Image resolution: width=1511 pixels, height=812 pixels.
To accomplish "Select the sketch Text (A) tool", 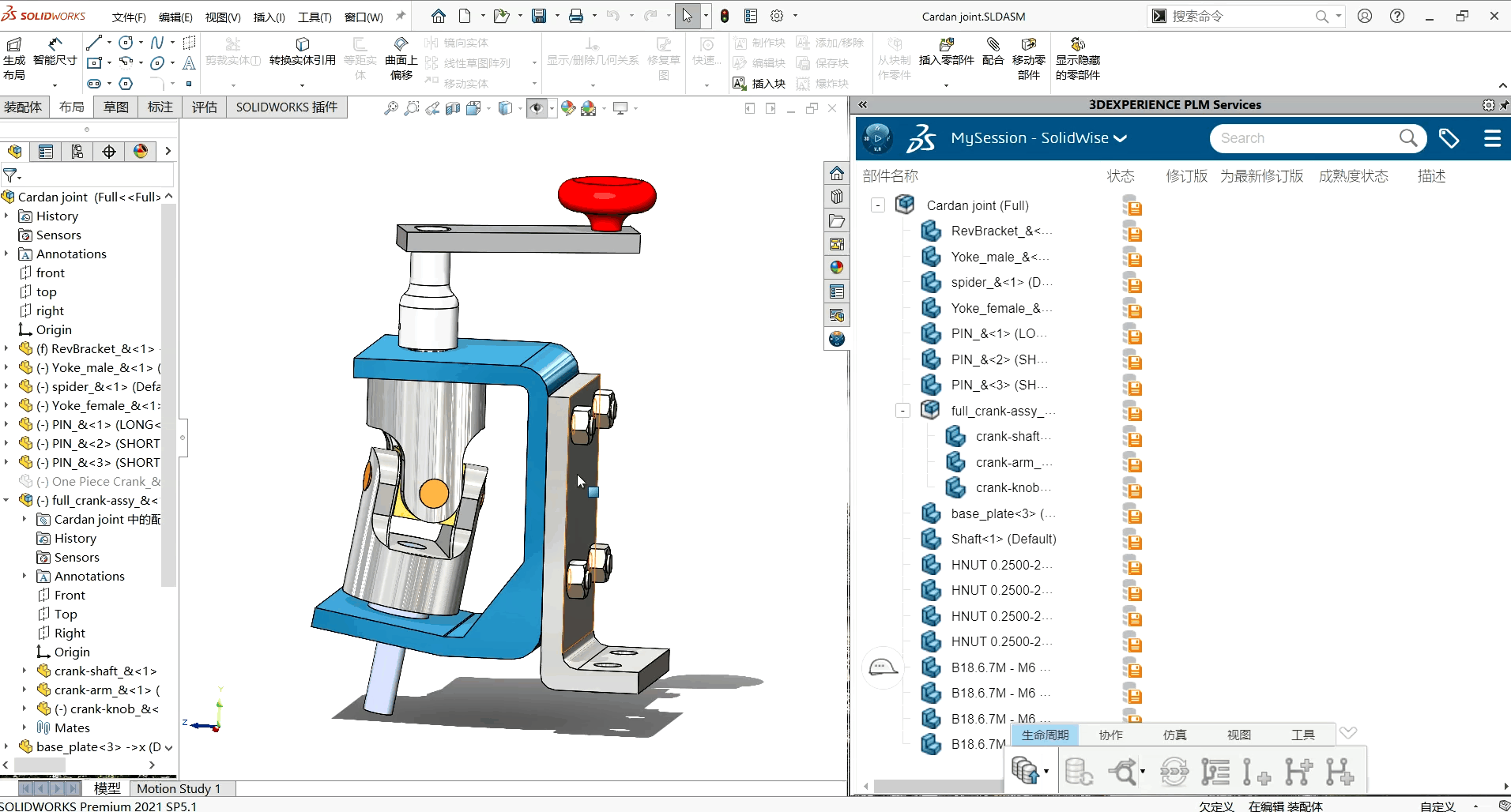I will click(189, 63).
